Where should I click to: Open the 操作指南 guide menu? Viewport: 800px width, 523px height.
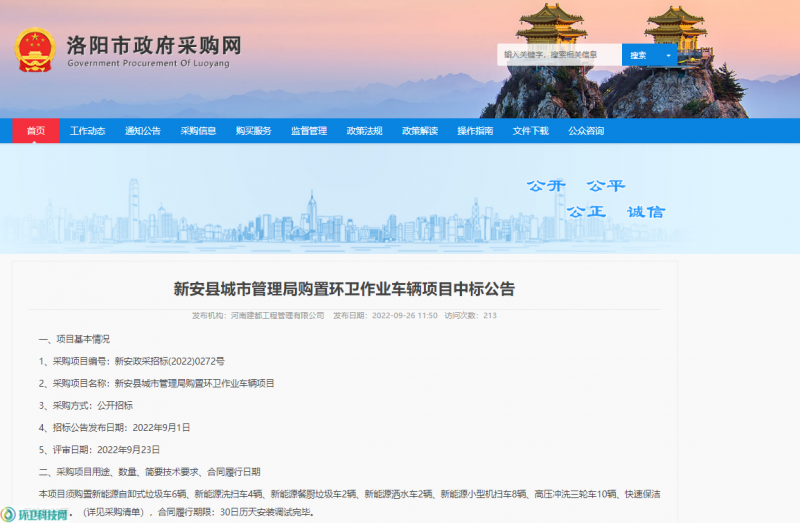[475, 131]
